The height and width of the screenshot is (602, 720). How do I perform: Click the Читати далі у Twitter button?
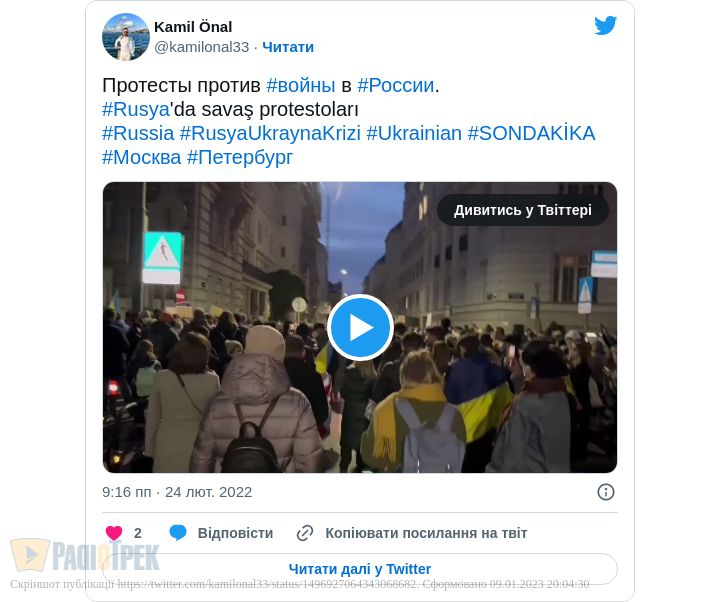[360, 569]
